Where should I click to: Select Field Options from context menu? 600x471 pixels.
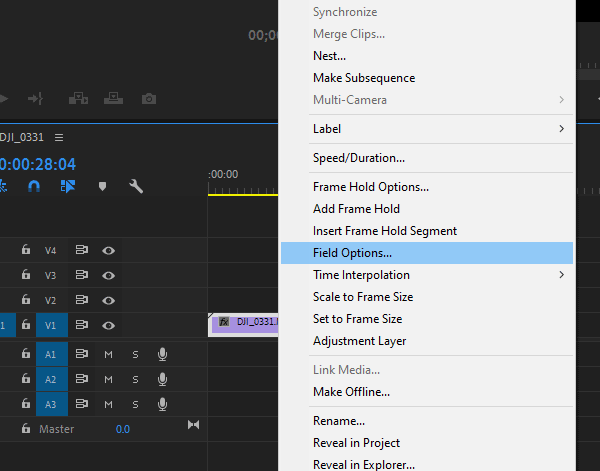tap(352, 253)
